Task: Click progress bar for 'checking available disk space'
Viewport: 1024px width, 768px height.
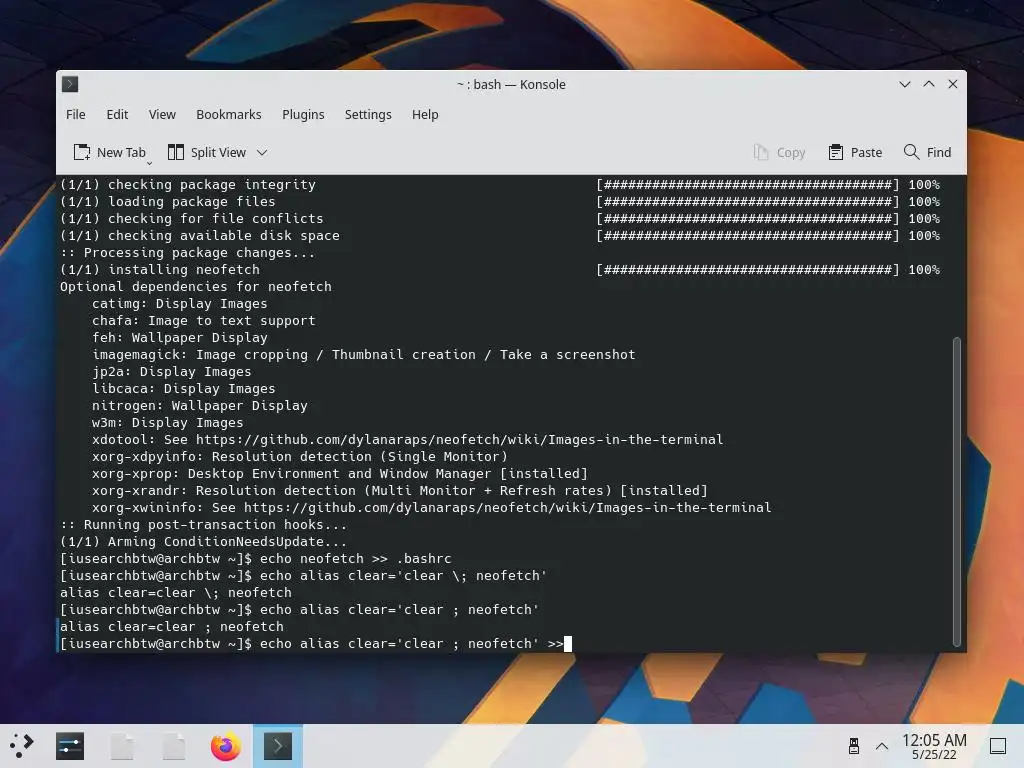Action: 748,236
